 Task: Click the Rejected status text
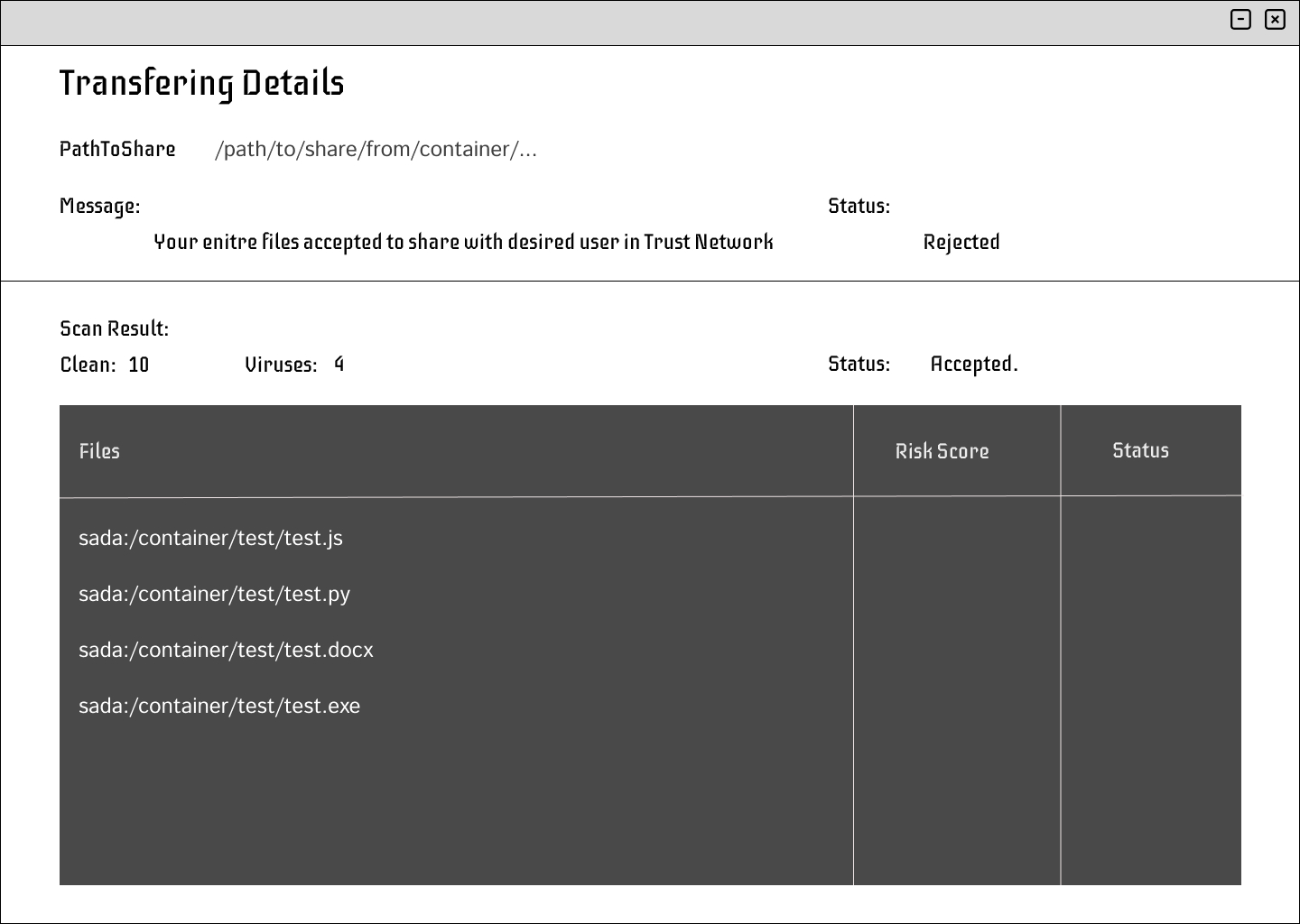pos(961,242)
